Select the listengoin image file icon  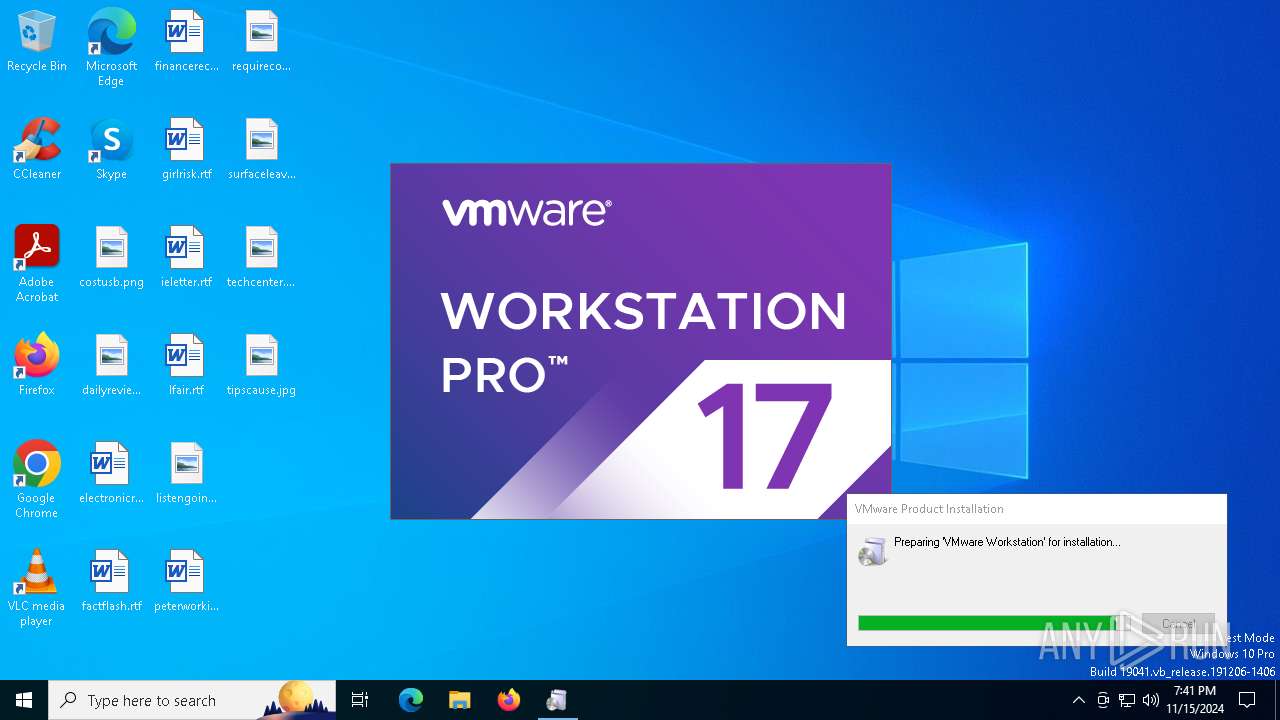tap(186, 474)
